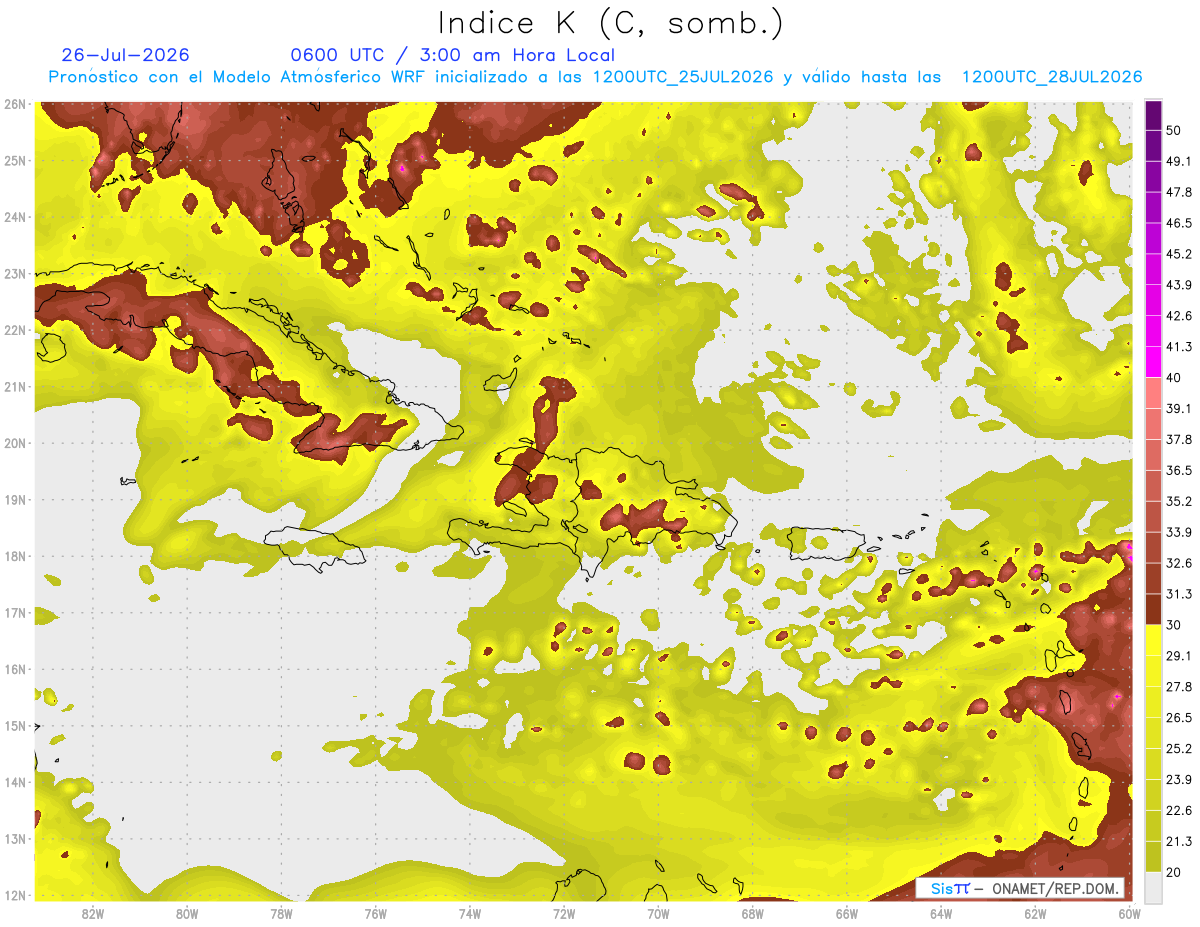Click the '0600 UTC / 3:00 am Hora Local' time label
The width and height of the screenshot is (1200, 927).
coord(452,55)
